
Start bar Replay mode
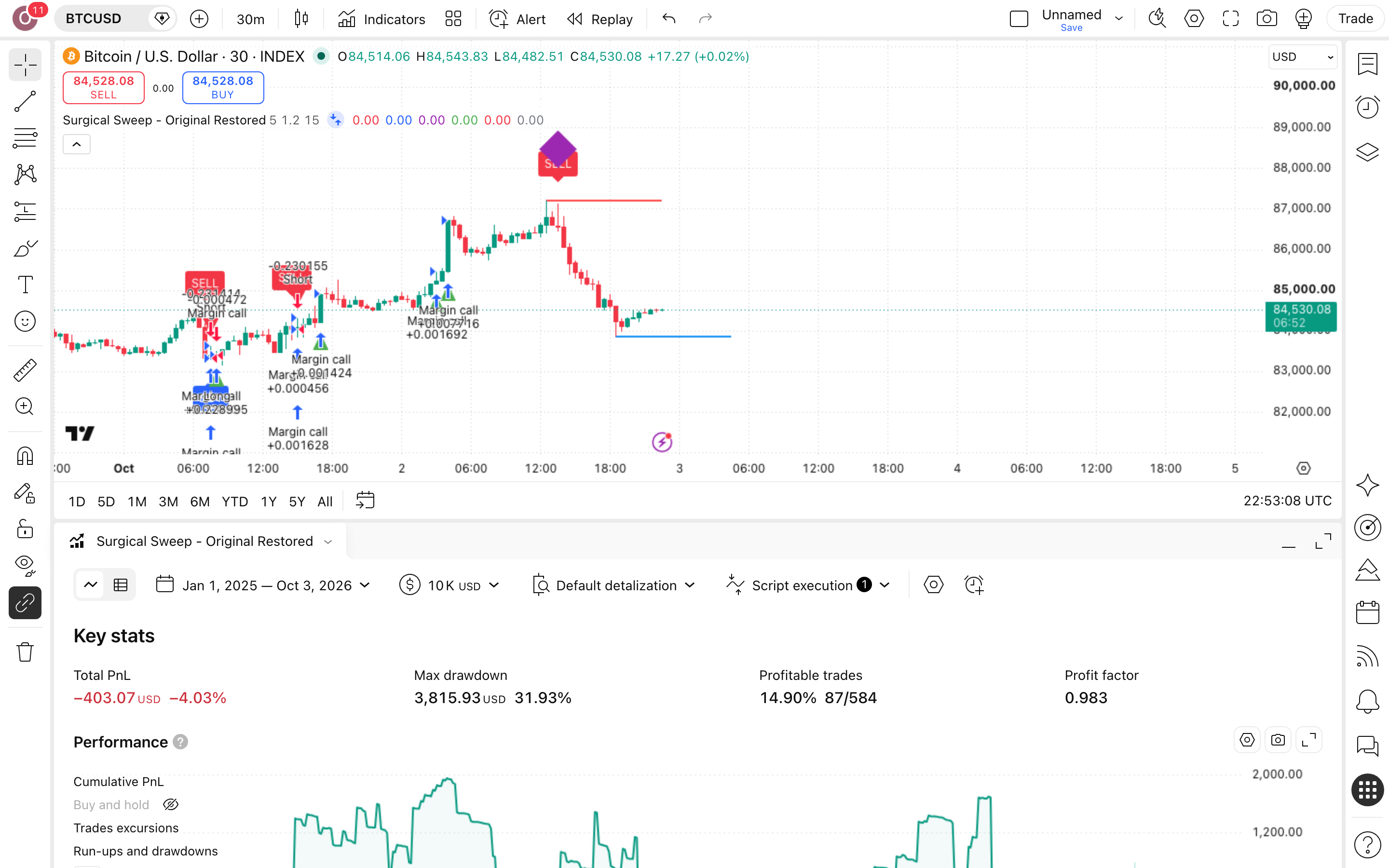tap(600, 19)
